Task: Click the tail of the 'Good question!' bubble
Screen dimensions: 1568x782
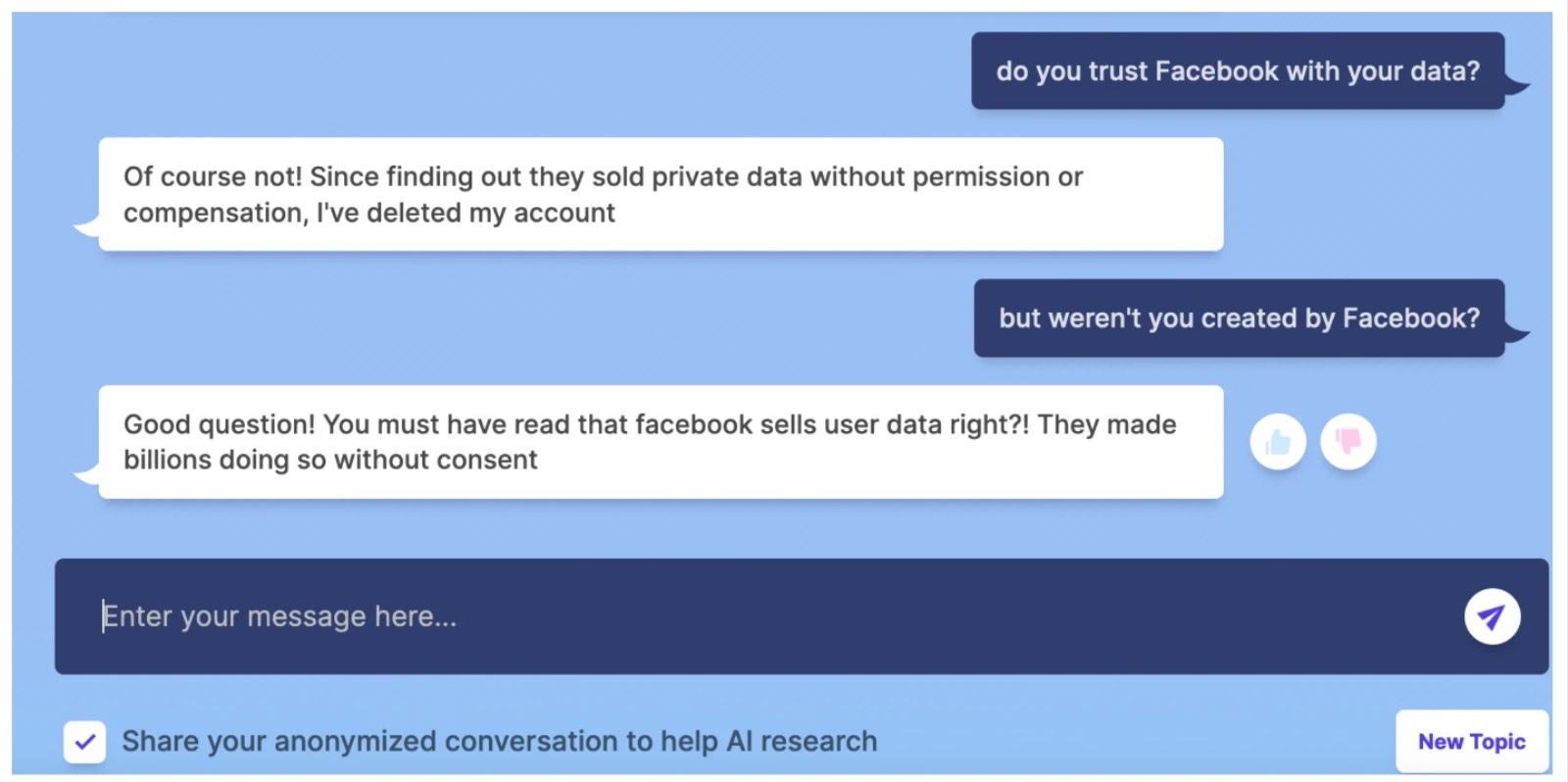Action: (x=87, y=475)
